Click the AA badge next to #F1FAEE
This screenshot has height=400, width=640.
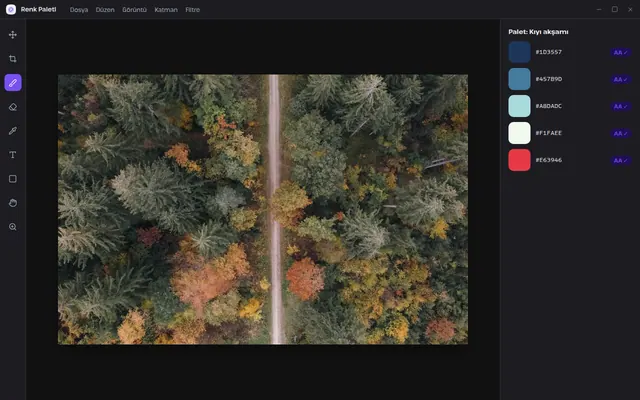pyautogui.click(x=620, y=133)
